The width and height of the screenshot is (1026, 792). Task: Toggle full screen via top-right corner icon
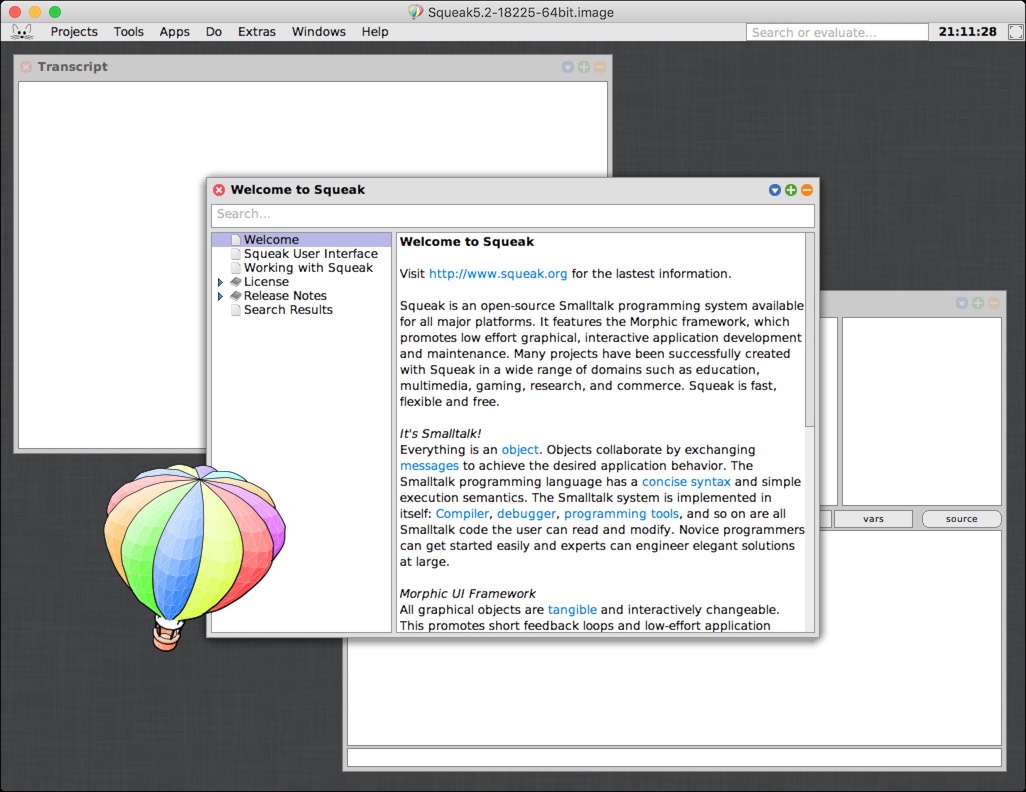click(1015, 32)
